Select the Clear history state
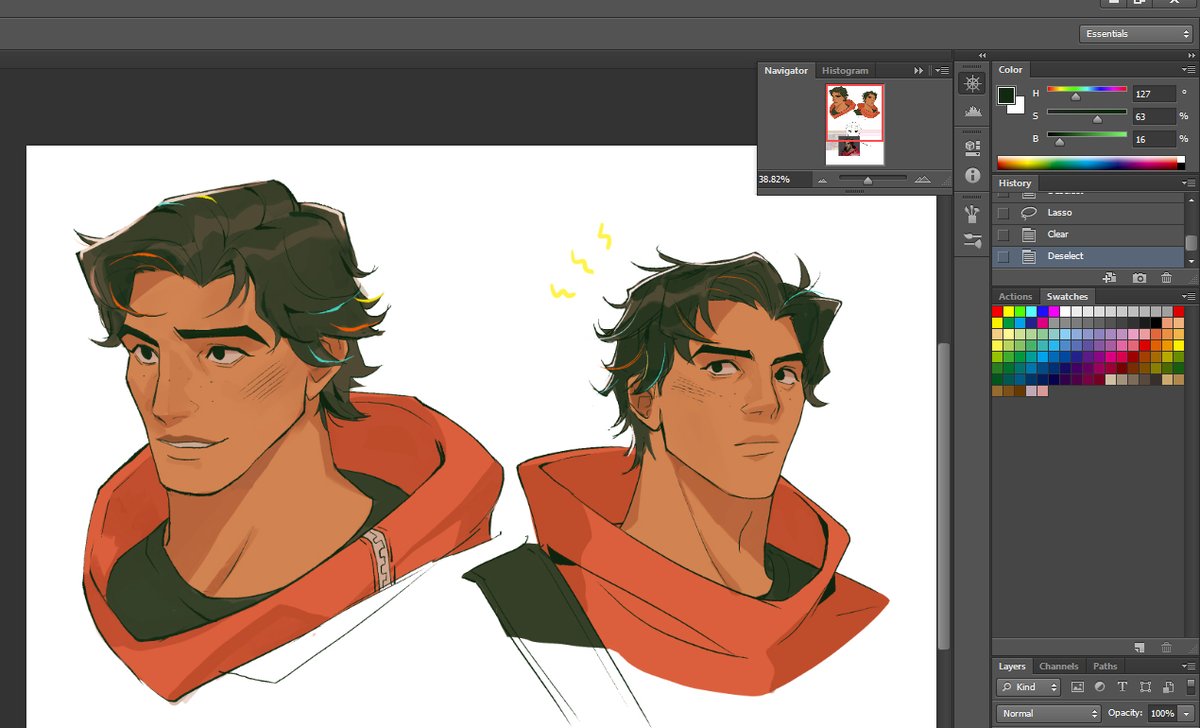Image resolution: width=1200 pixels, height=728 pixels. pyautogui.click(x=1088, y=235)
